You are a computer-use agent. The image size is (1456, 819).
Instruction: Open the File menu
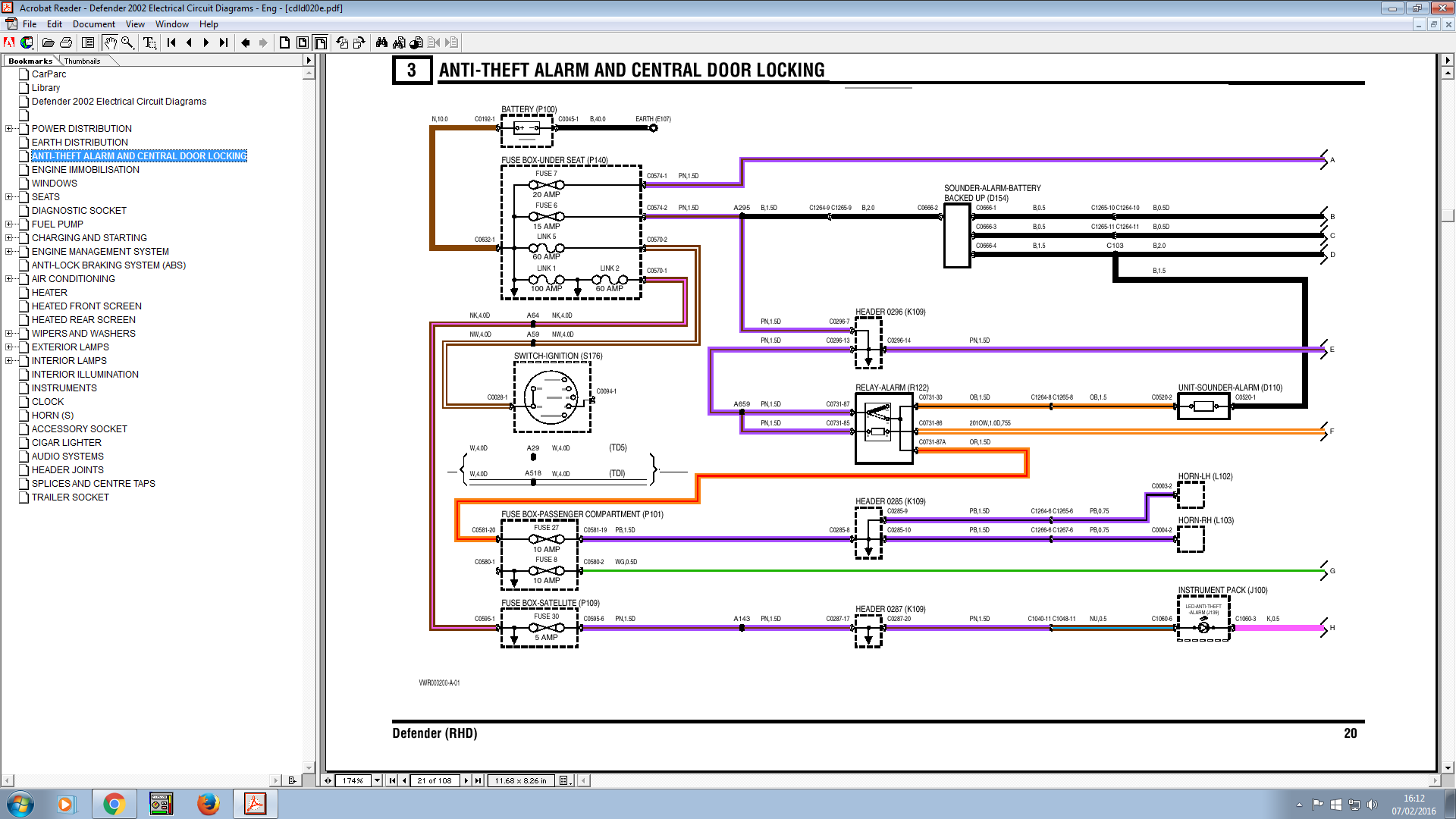(x=30, y=24)
